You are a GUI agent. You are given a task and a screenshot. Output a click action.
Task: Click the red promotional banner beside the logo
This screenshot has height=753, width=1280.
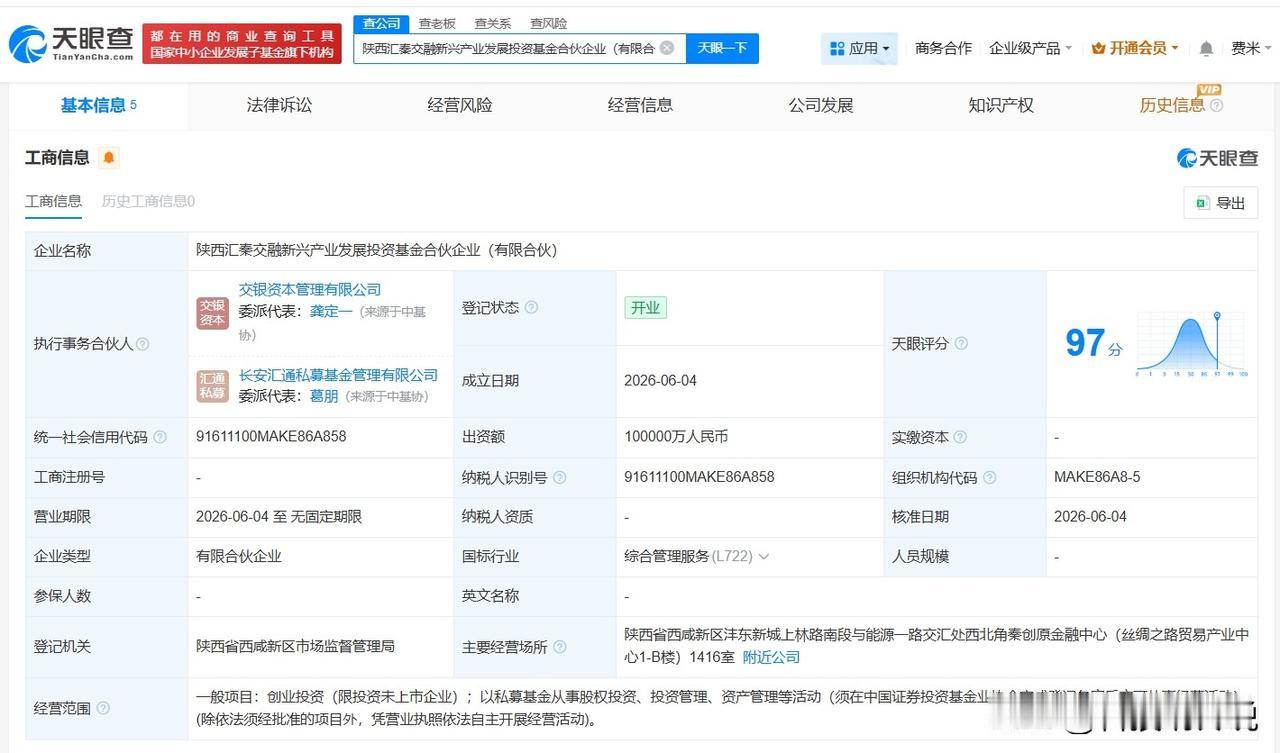pyautogui.click(x=241, y=44)
